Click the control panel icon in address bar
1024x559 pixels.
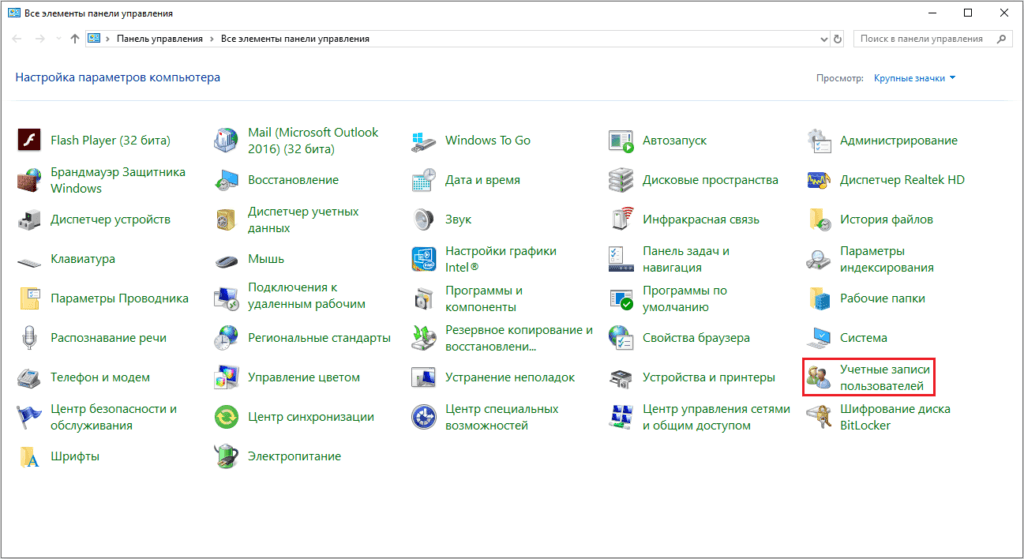94,39
